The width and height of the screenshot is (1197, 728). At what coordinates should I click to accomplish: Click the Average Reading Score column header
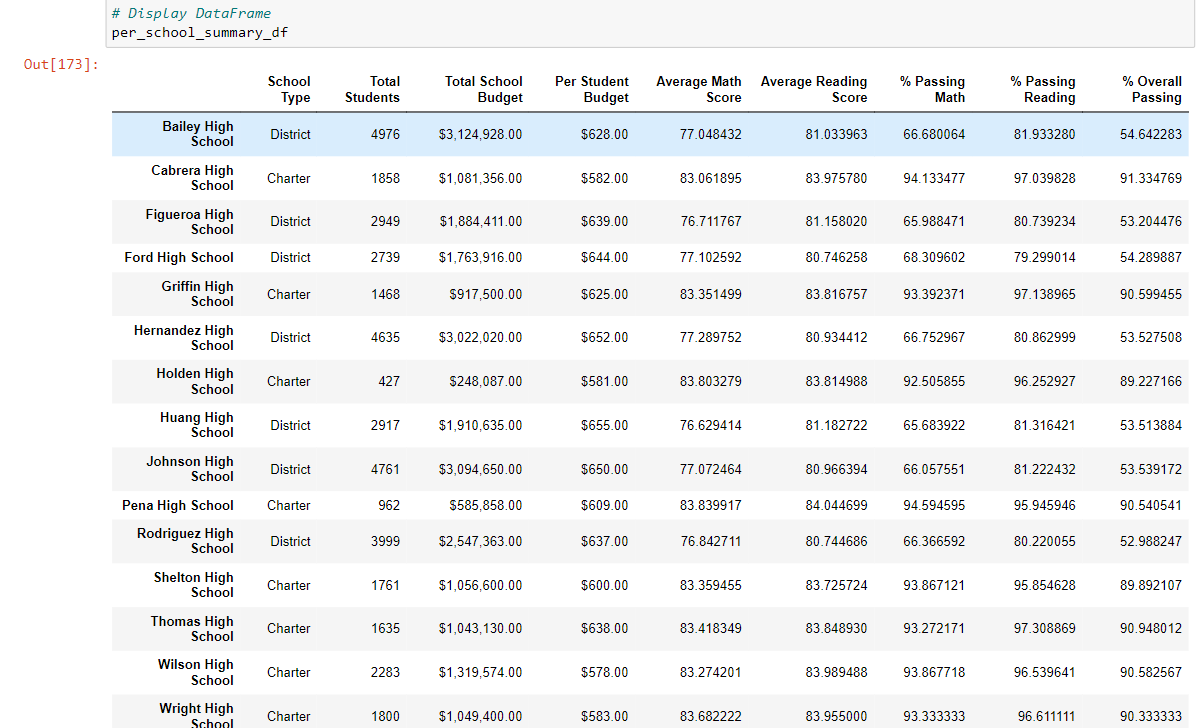coord(814,89)
